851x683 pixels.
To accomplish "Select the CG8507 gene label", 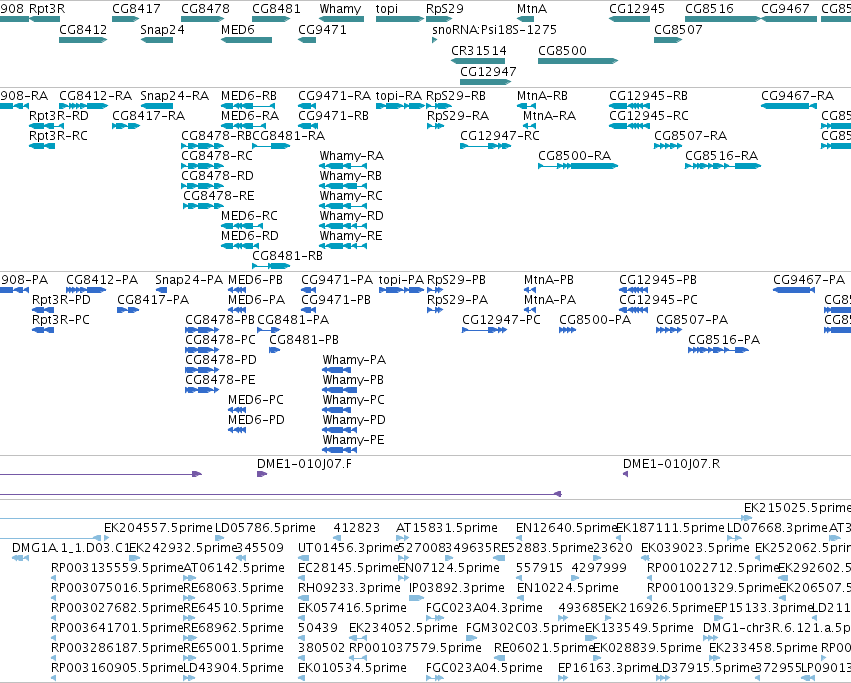I will 678,30.
